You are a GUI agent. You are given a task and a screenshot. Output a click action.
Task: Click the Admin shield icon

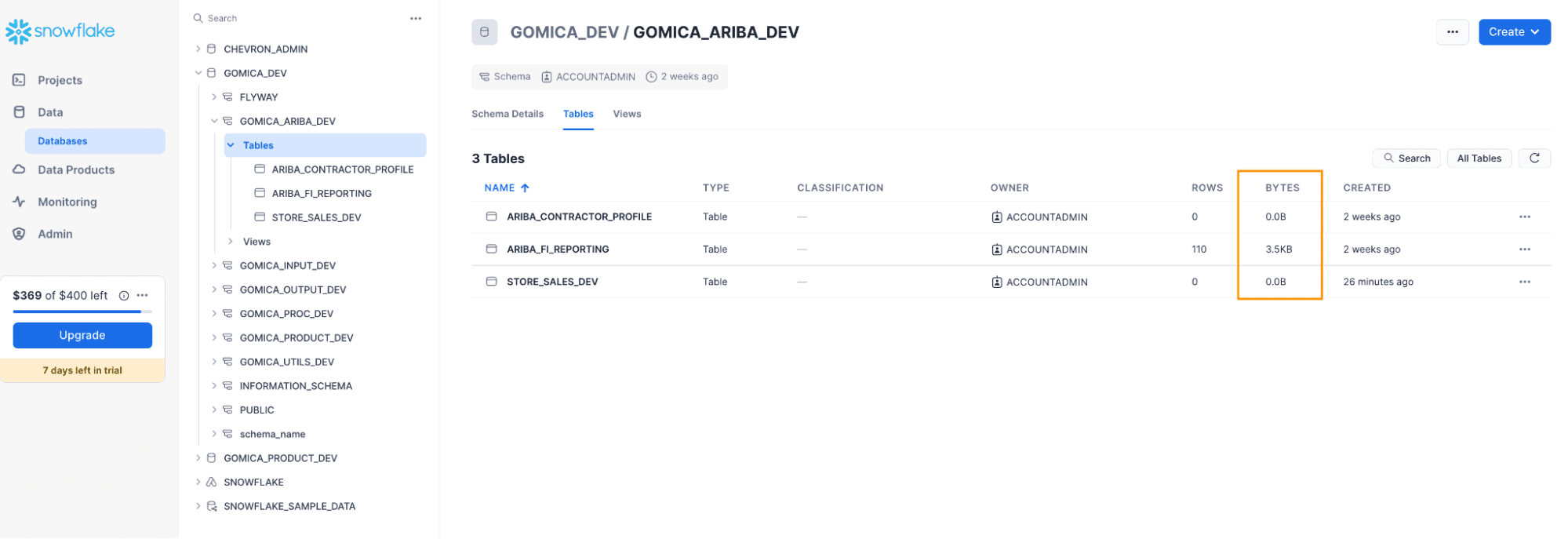pyautogui.click(x=20, y=234)
